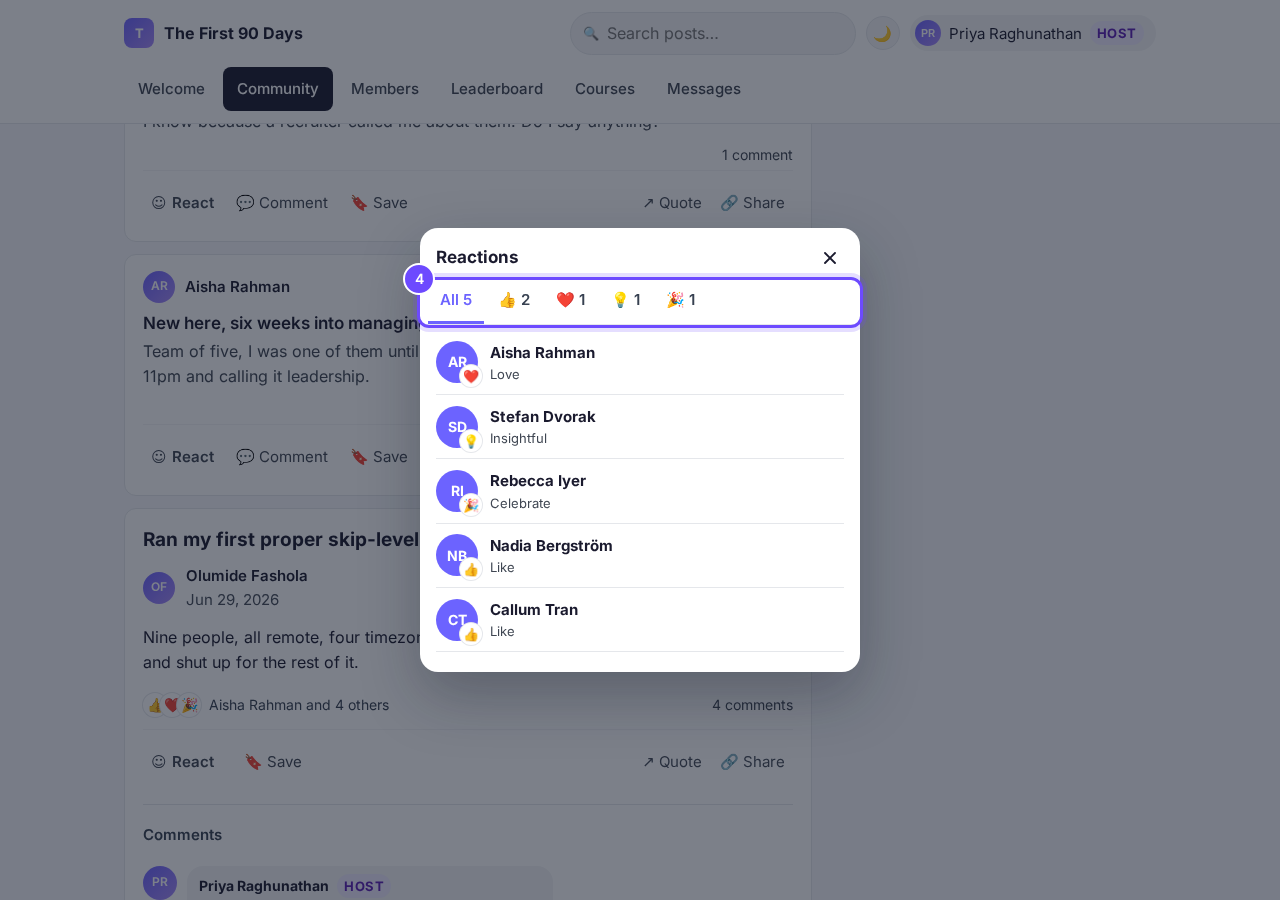
Task: Open reaction emoji summary on Olumide's post
Action: [x=171, y=705]
